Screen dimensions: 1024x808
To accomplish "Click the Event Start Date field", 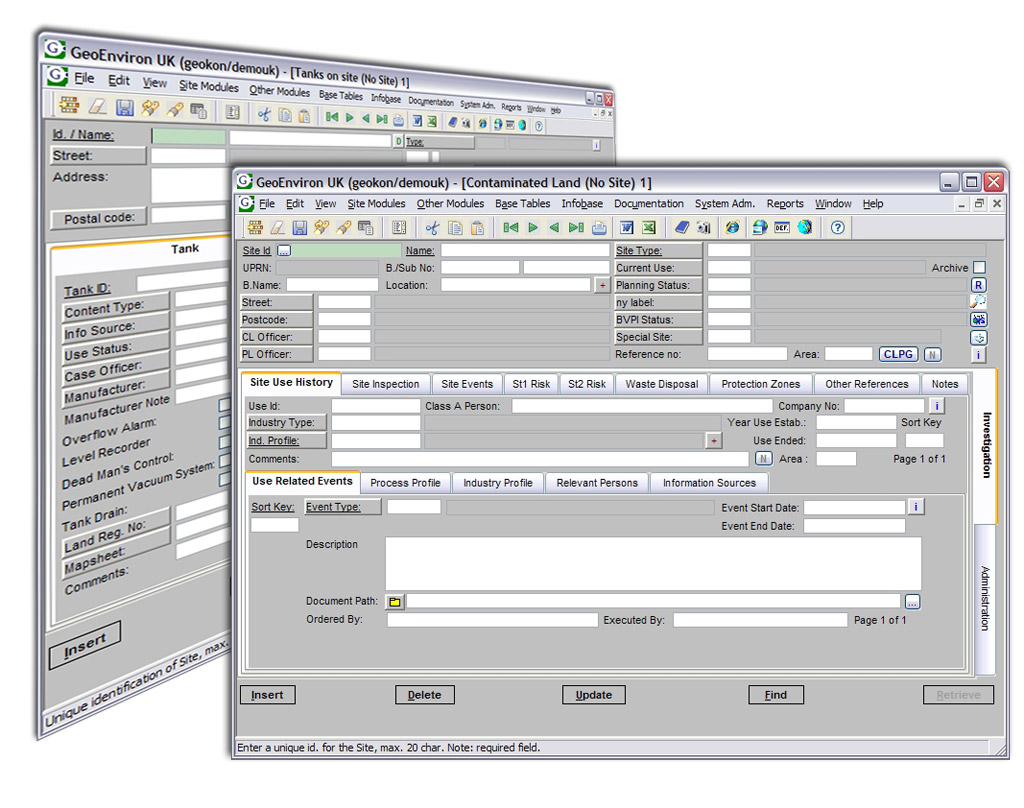I will pyautogui.click(x=854, y=508).
